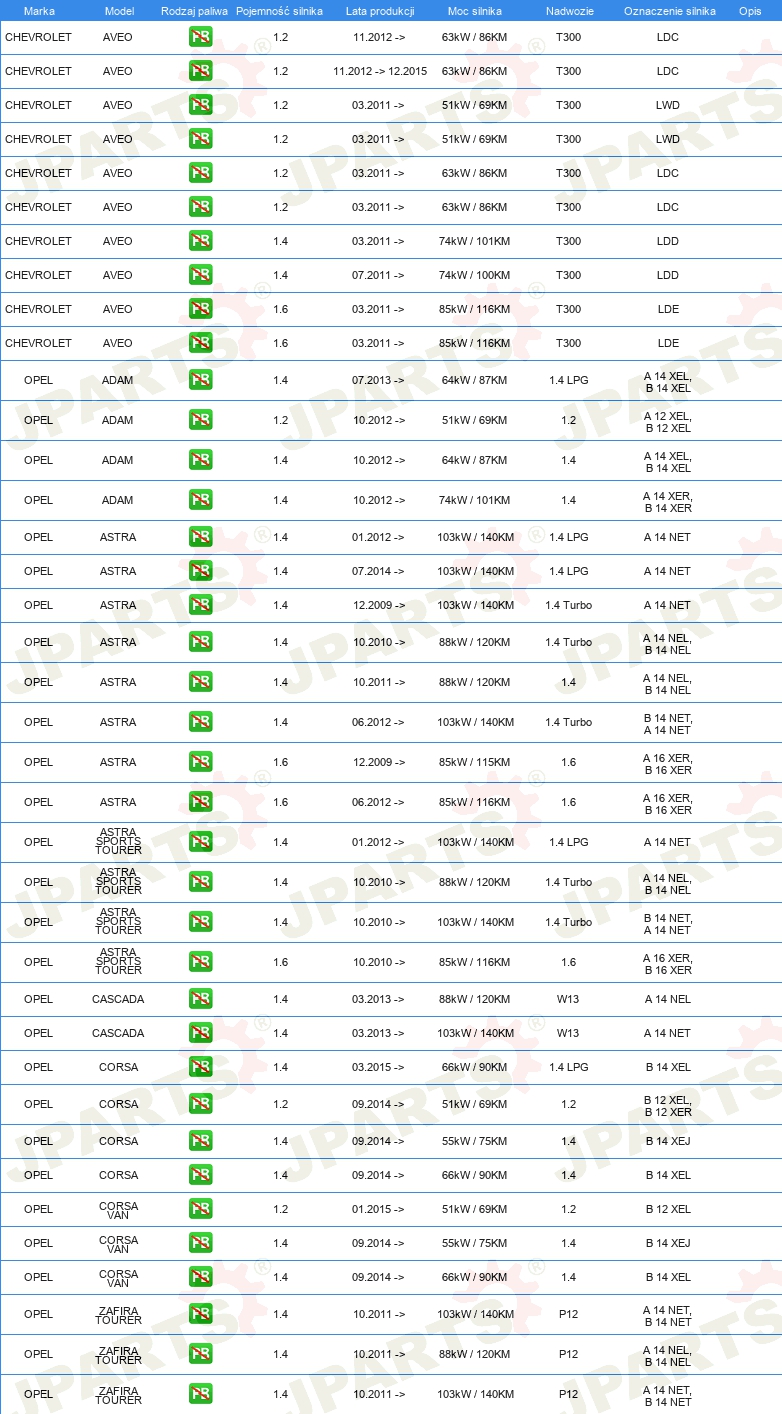
Task: Click the Model column header
Action: click(119, 11)
